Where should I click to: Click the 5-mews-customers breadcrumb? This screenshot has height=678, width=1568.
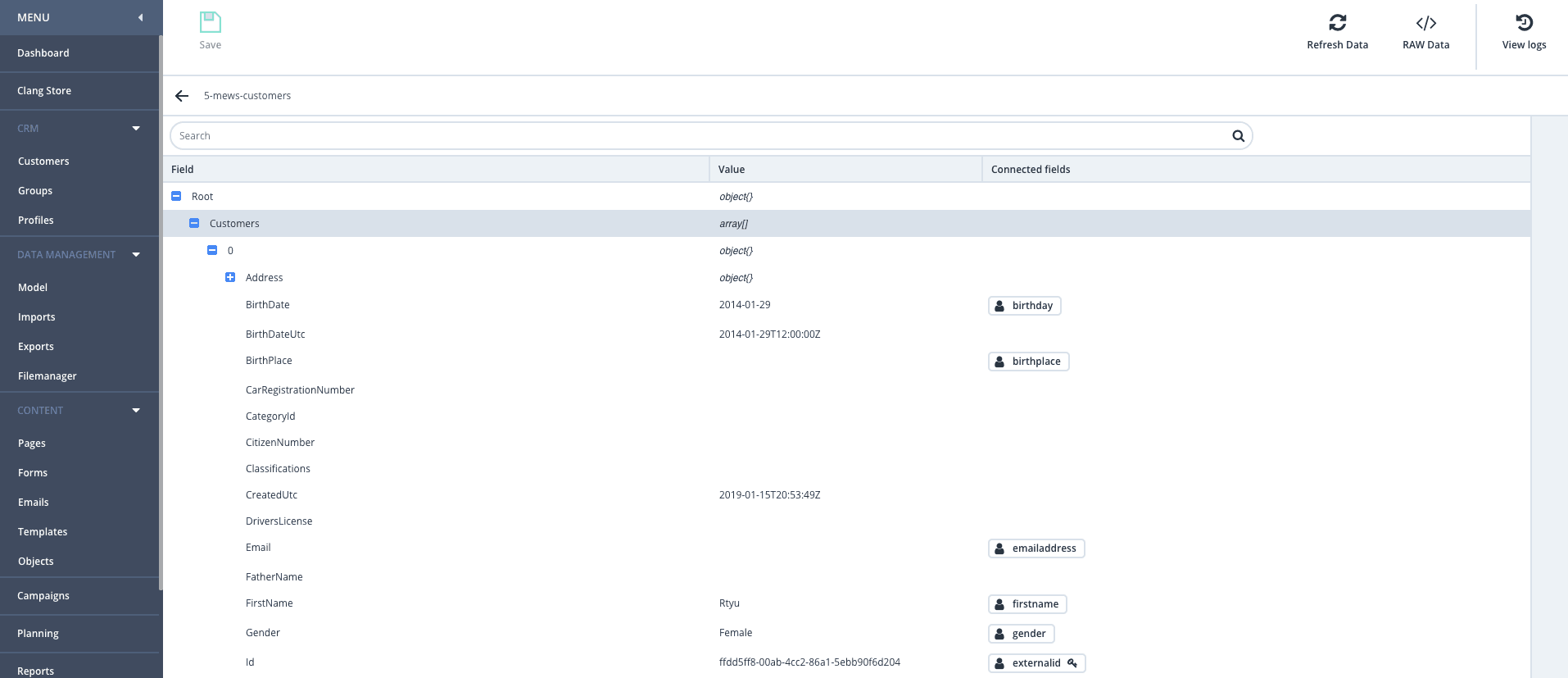247,96
